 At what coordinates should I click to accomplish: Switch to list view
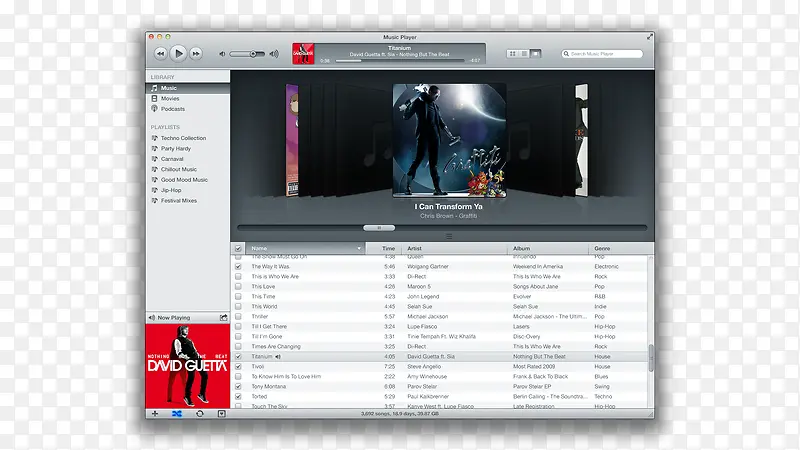pyautogui.click(x=524, y=54)
